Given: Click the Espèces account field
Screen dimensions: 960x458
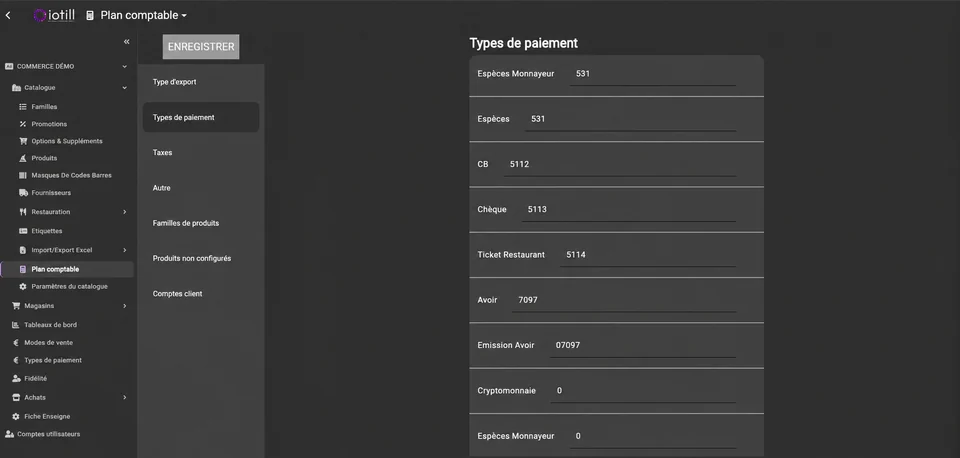Looking at the screenshot, I should click(631, 119).
